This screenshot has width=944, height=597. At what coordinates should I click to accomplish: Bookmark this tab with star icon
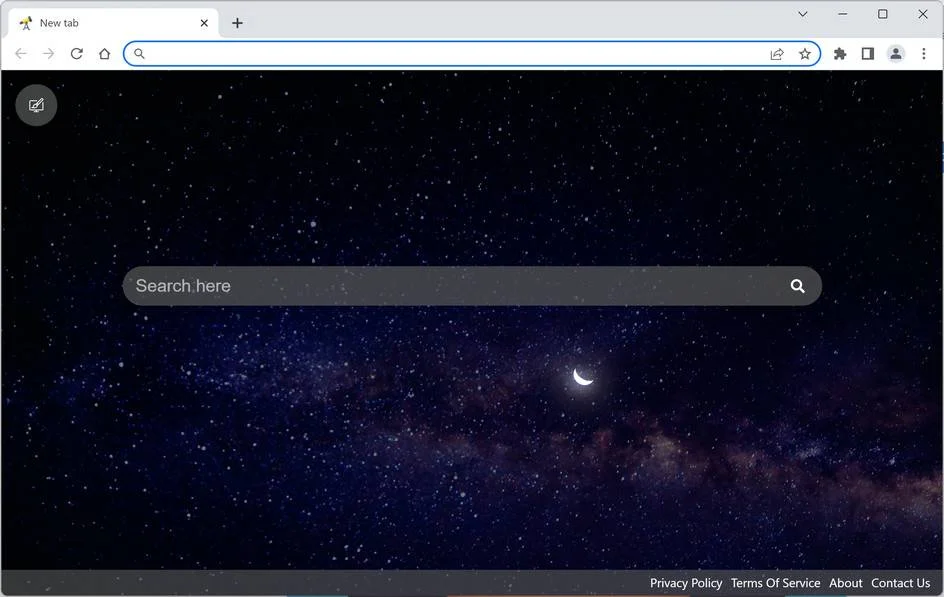click(805, 54)
